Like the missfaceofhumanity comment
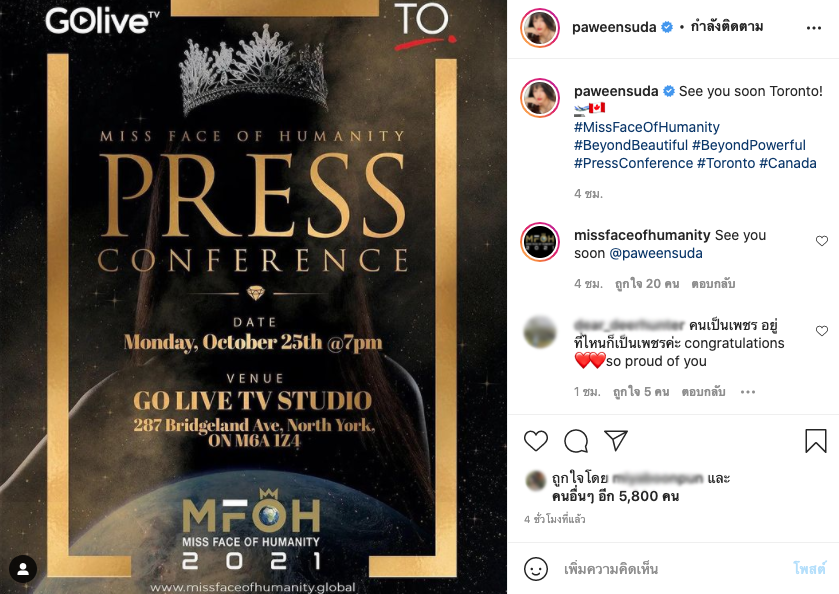 (x=822, y=241)
